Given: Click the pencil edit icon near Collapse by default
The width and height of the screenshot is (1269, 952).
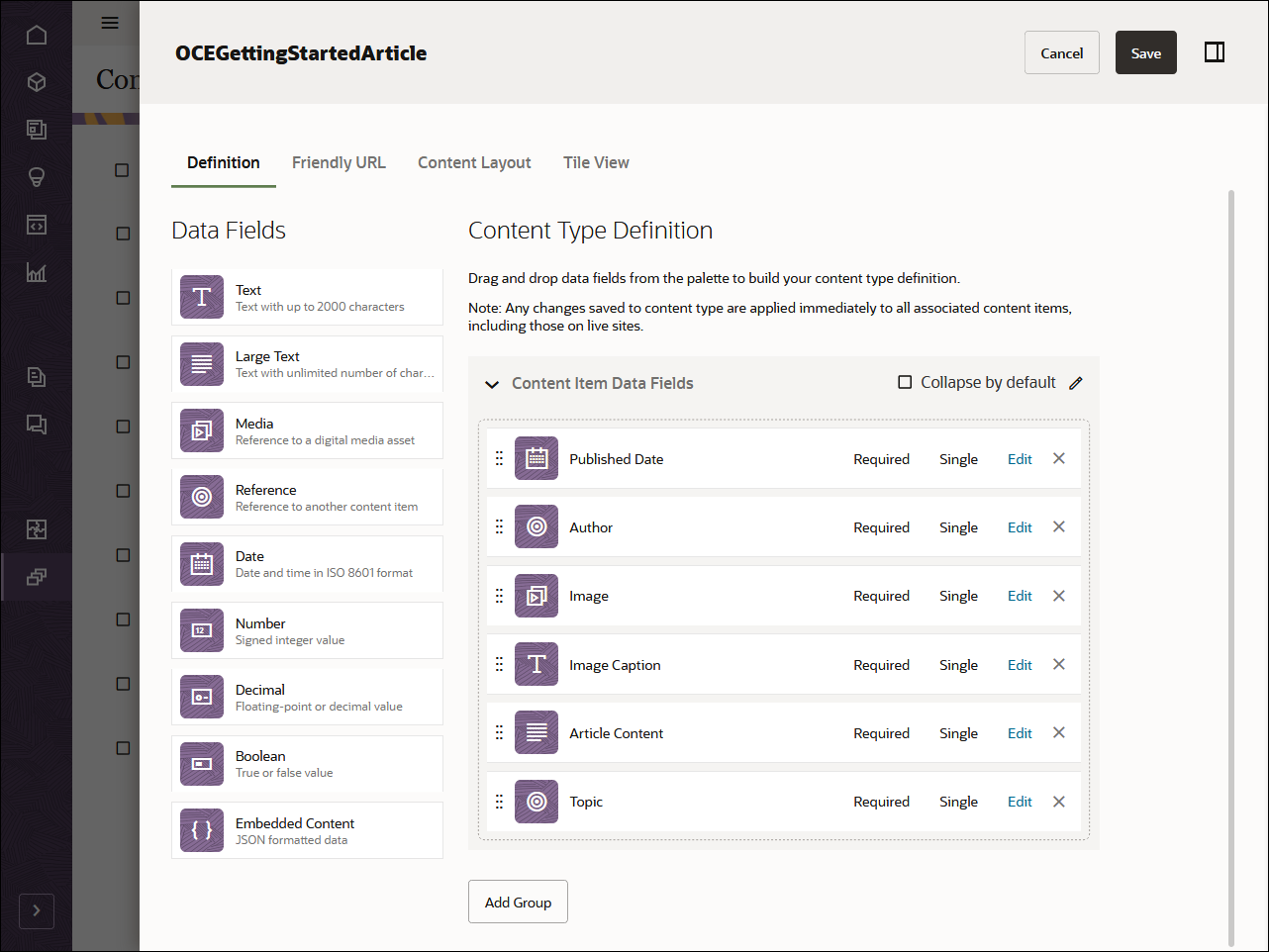Looking at the screenshot, I should [1076, 382].
